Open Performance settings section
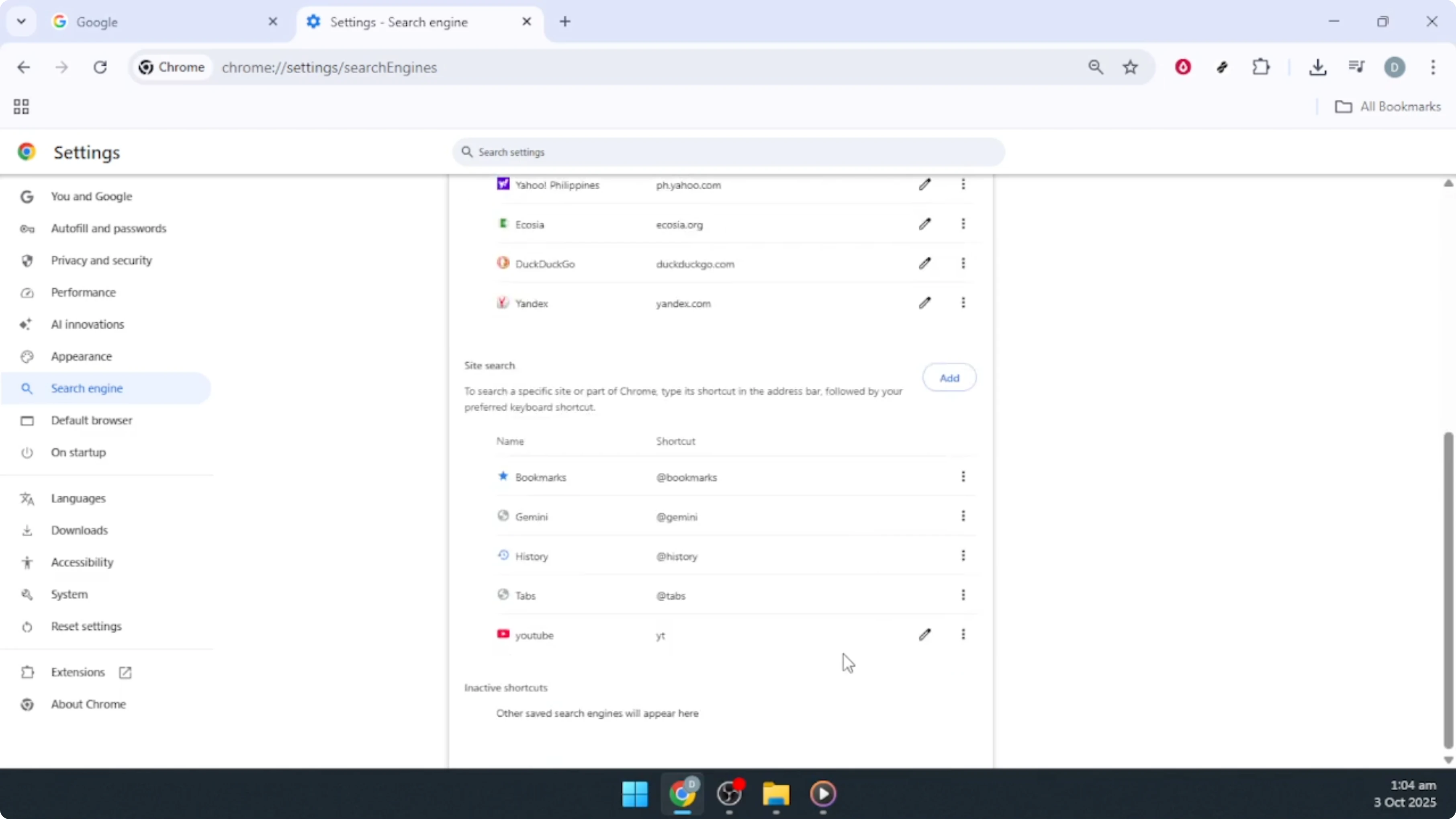This screenshot has height=820, width=1456. 106,292
